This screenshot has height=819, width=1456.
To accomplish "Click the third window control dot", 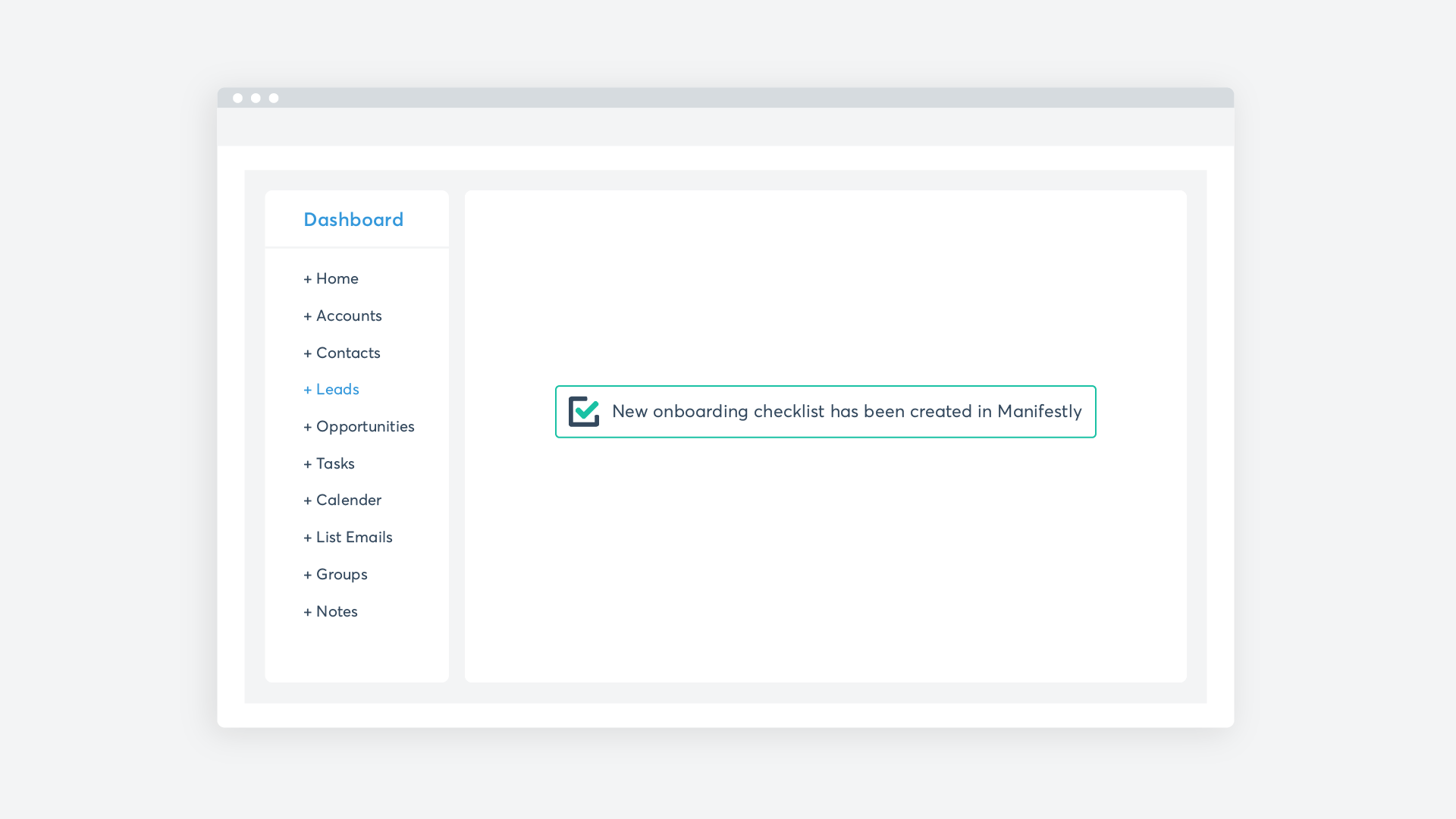I will coord(274,98).
